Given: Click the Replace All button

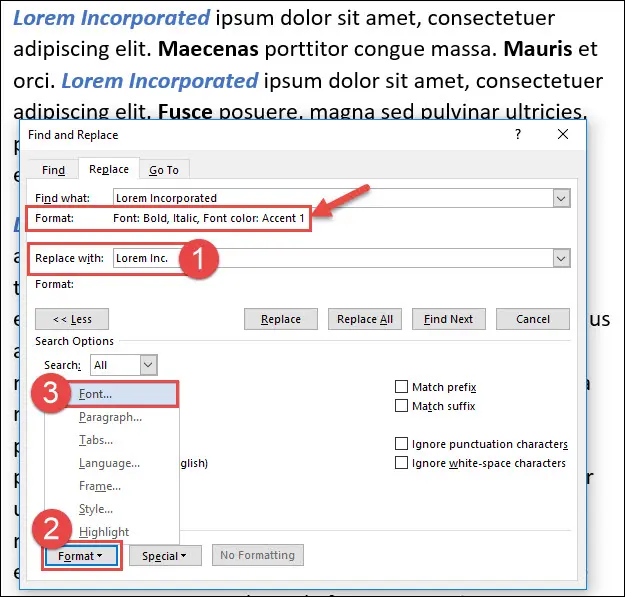Looking at the screenshot, I should click(x=365, y=319).
